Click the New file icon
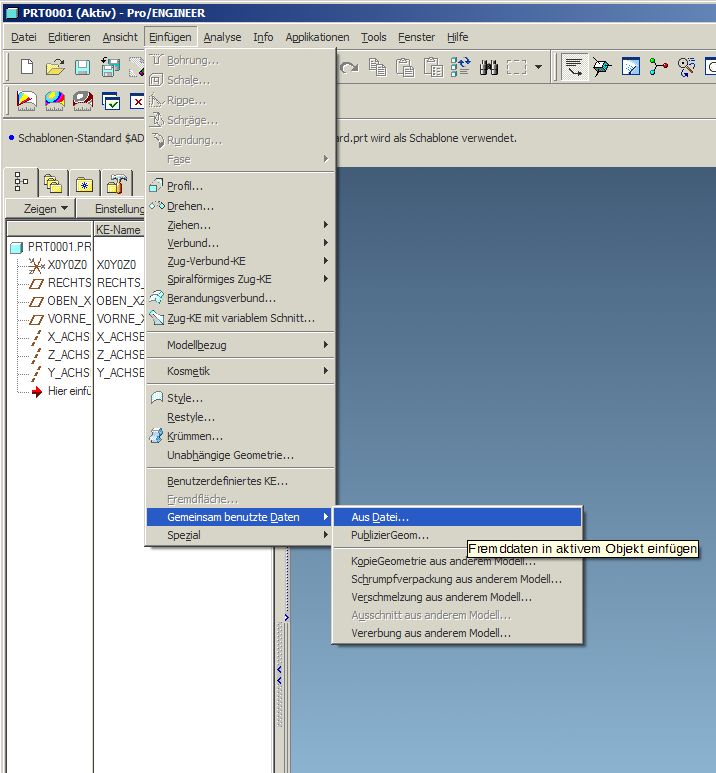716x773 pixels. 27,67
